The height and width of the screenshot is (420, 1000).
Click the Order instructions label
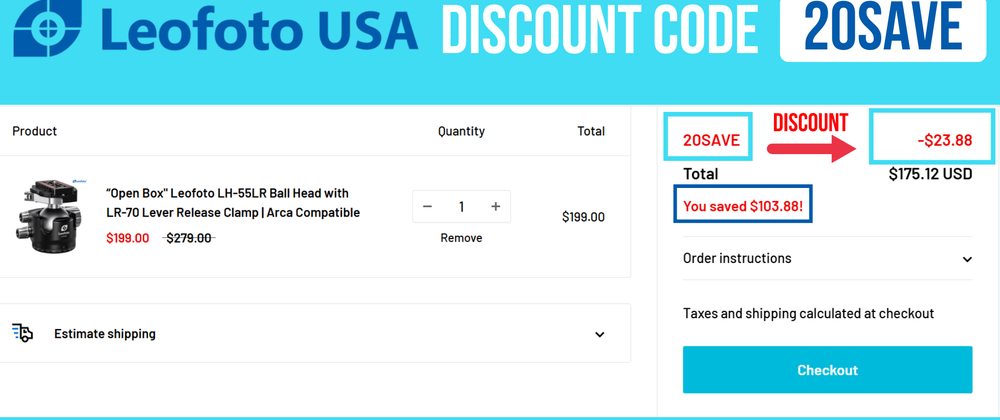[737, 258]
